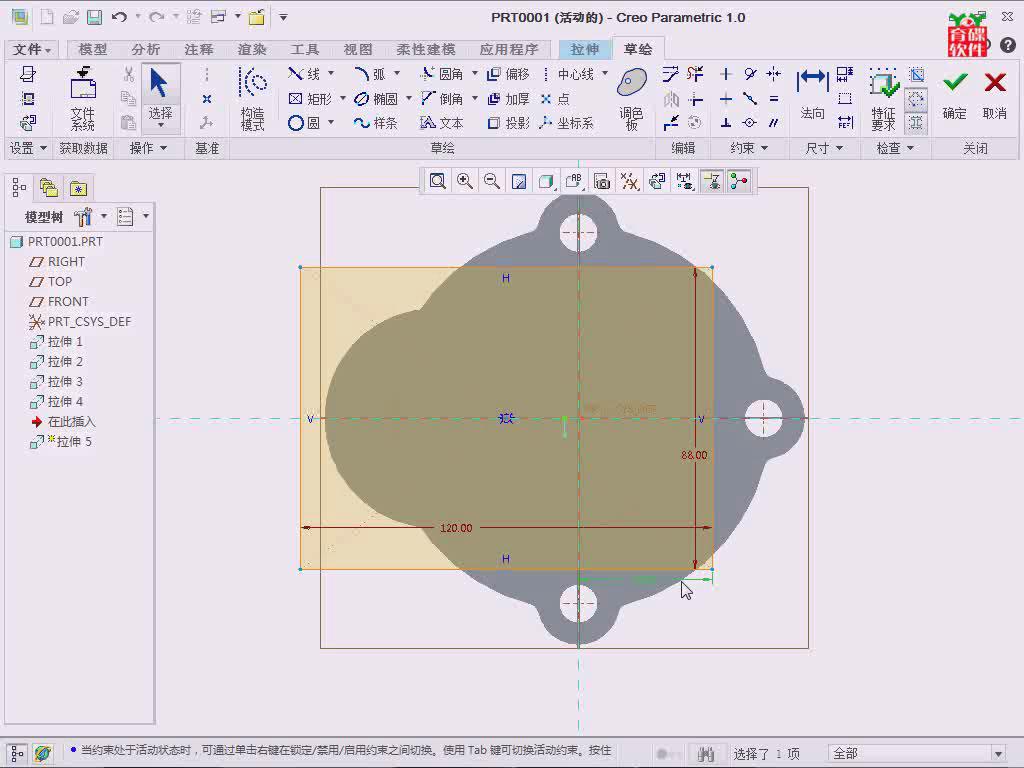The height and width of the screenshot is (768, 1024).
Task: Switch to the Analysis (分析) tab
Action: (x=146, y=50)
